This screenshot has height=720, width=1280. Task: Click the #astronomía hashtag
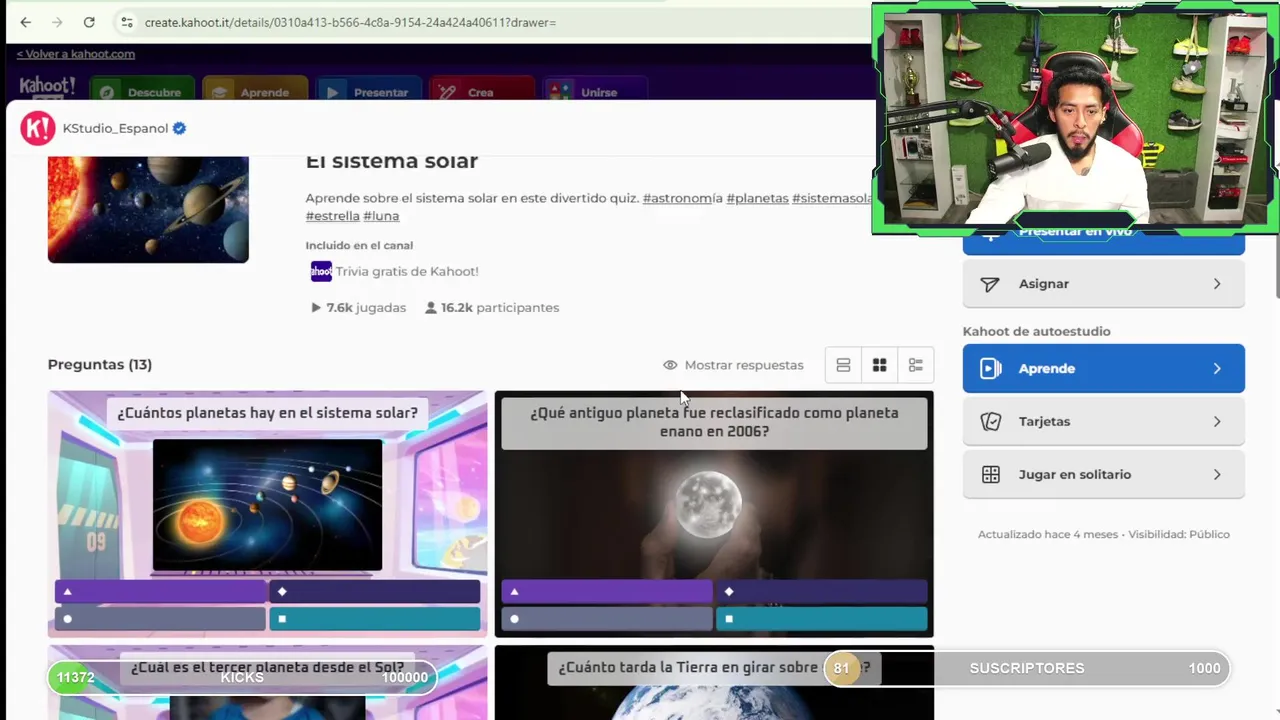coord(683,198)
